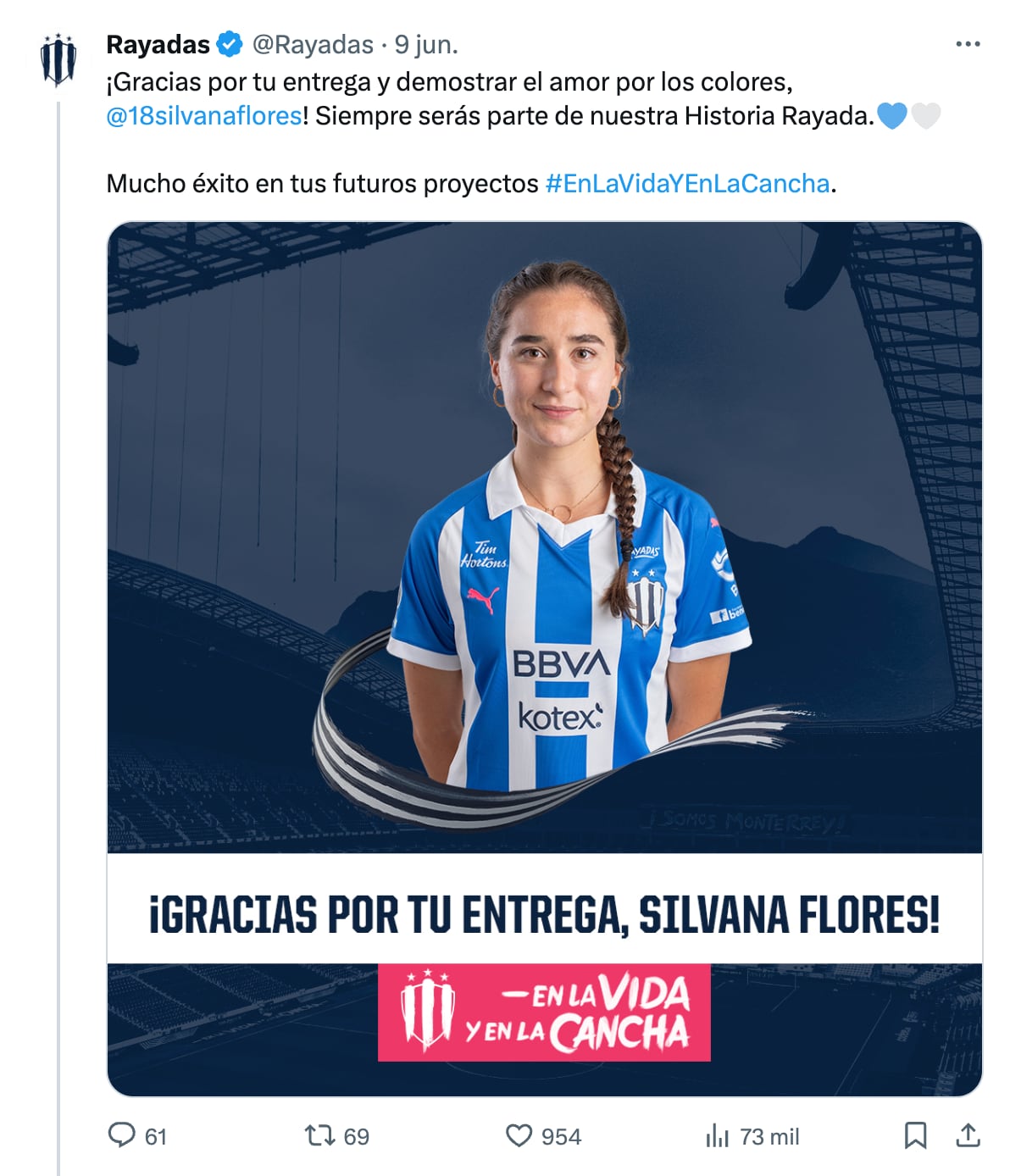
Task: Click the 61 replies count
Action: (156, 1136)
